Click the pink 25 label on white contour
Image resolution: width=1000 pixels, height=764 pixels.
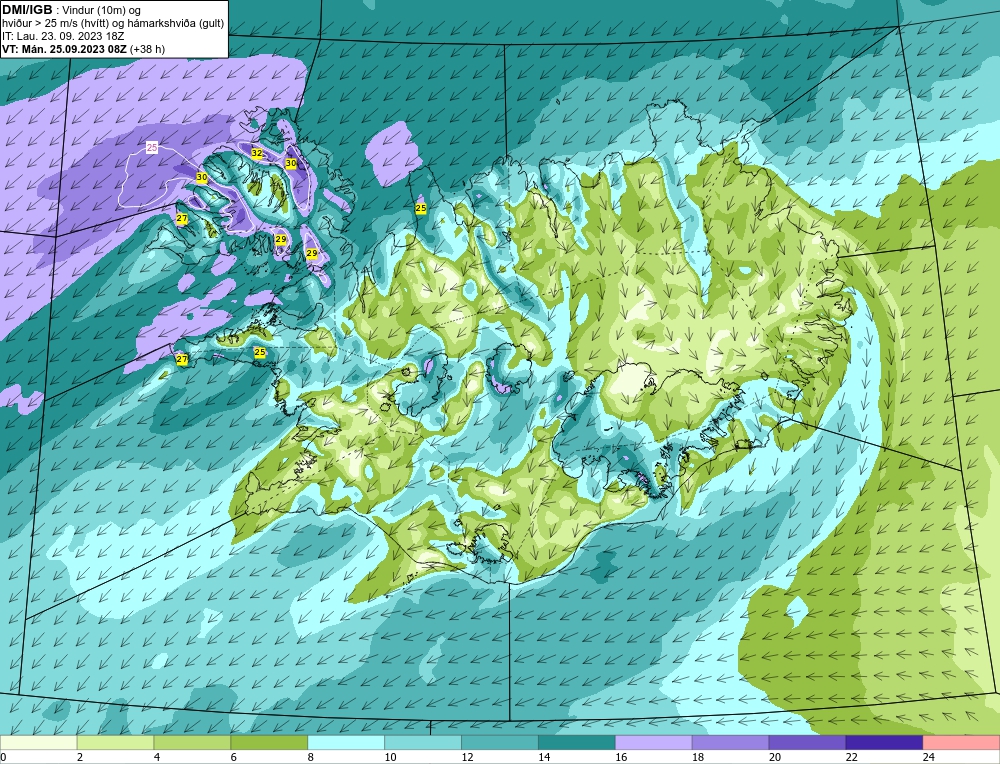[152, 147]
